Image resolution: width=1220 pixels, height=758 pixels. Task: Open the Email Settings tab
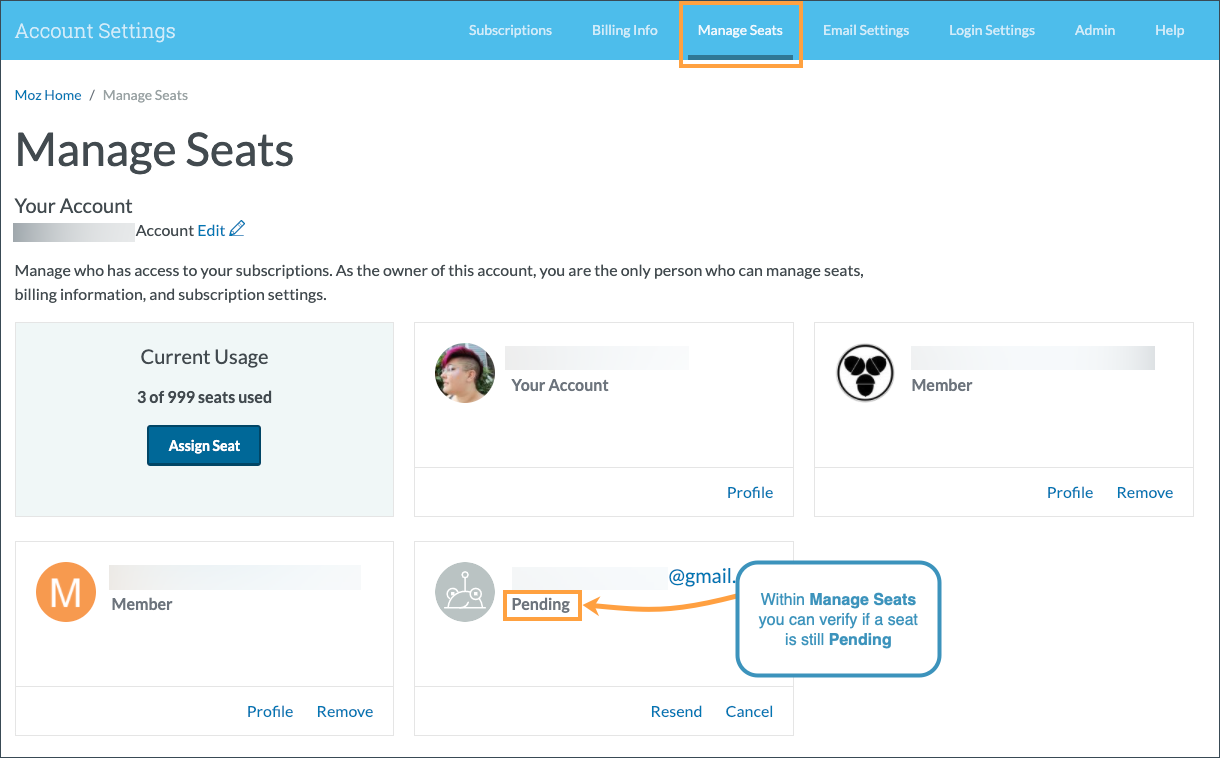pos(866,30)
